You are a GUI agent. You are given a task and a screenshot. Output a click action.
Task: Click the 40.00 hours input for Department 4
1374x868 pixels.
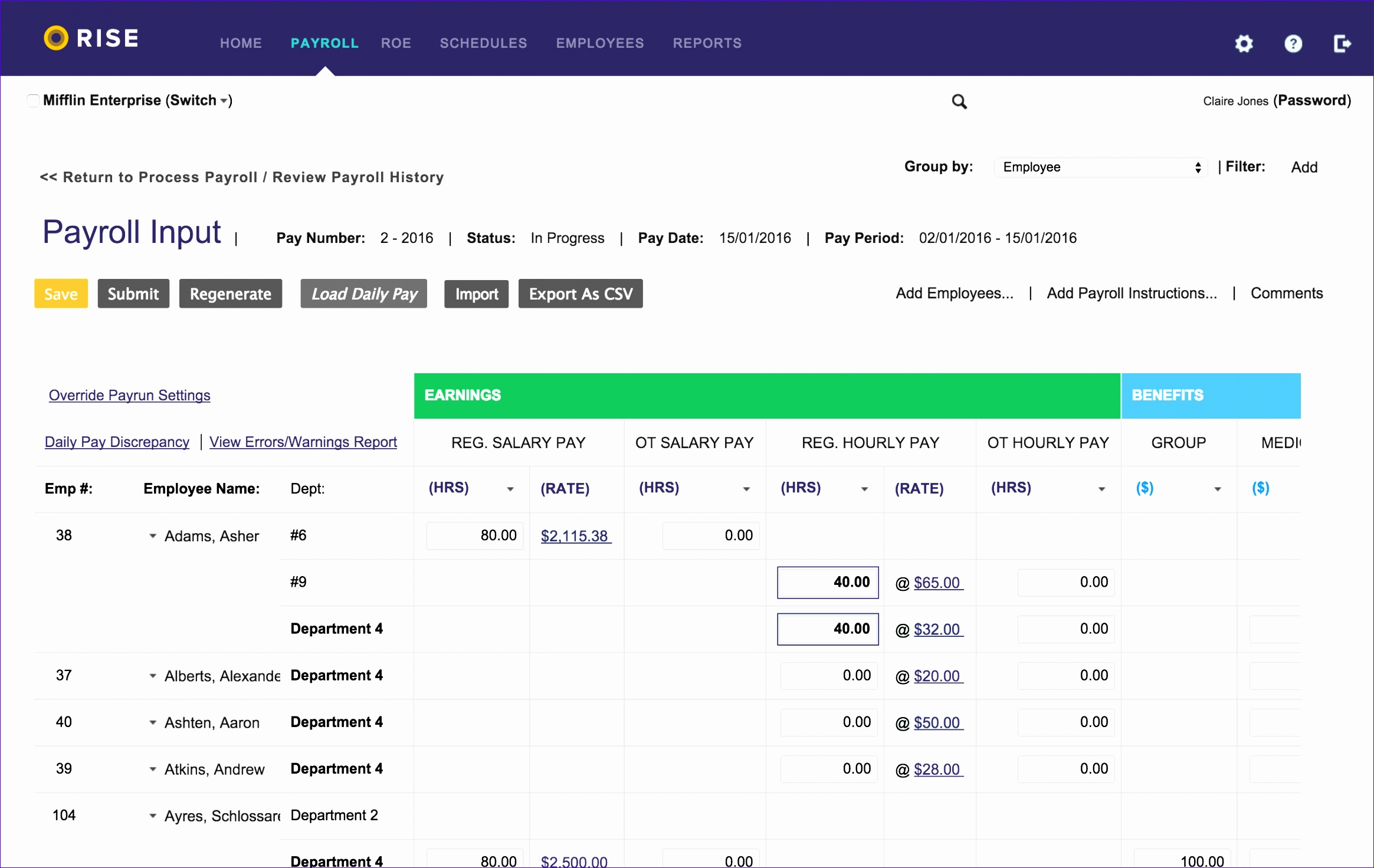(828, 629)
